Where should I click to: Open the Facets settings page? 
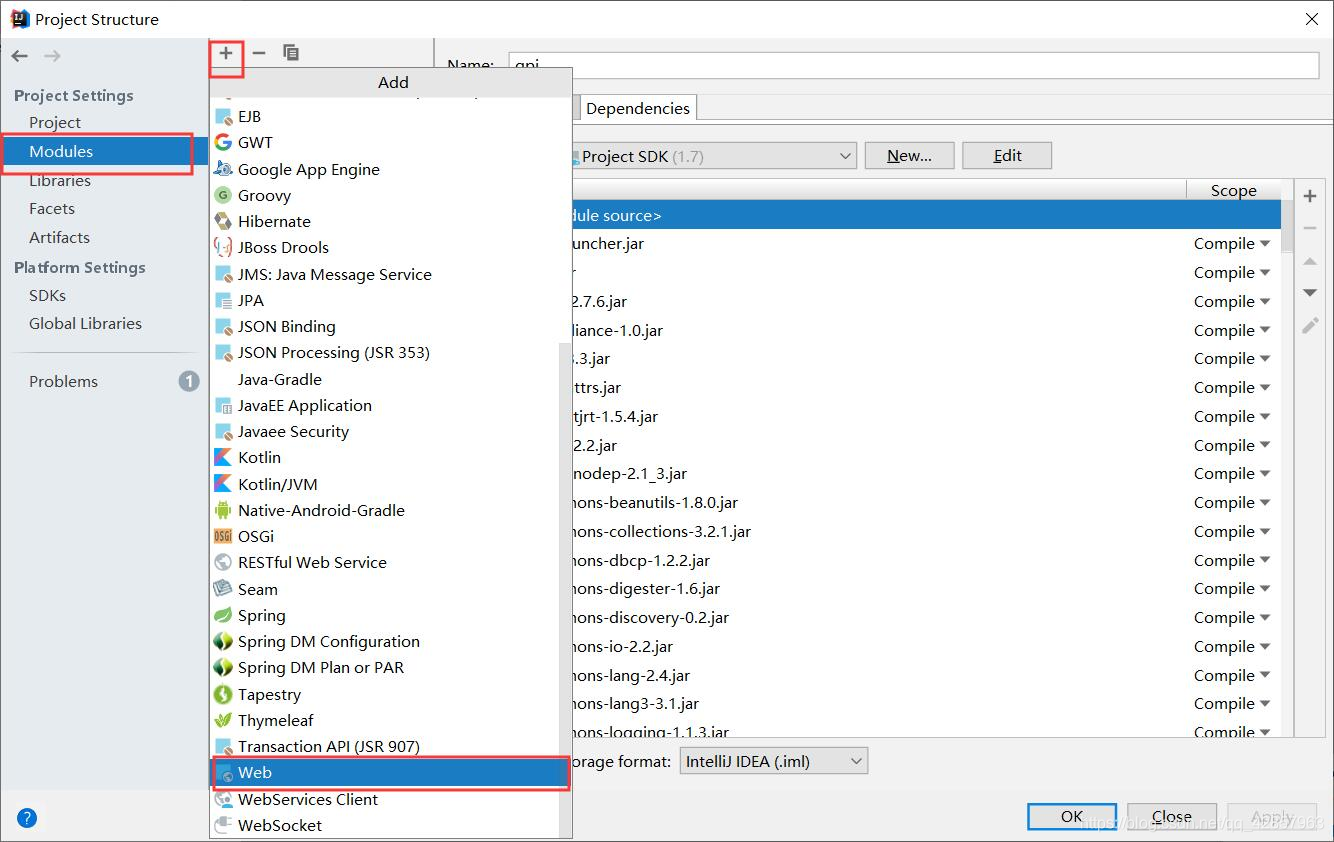[x=52, y=208]
